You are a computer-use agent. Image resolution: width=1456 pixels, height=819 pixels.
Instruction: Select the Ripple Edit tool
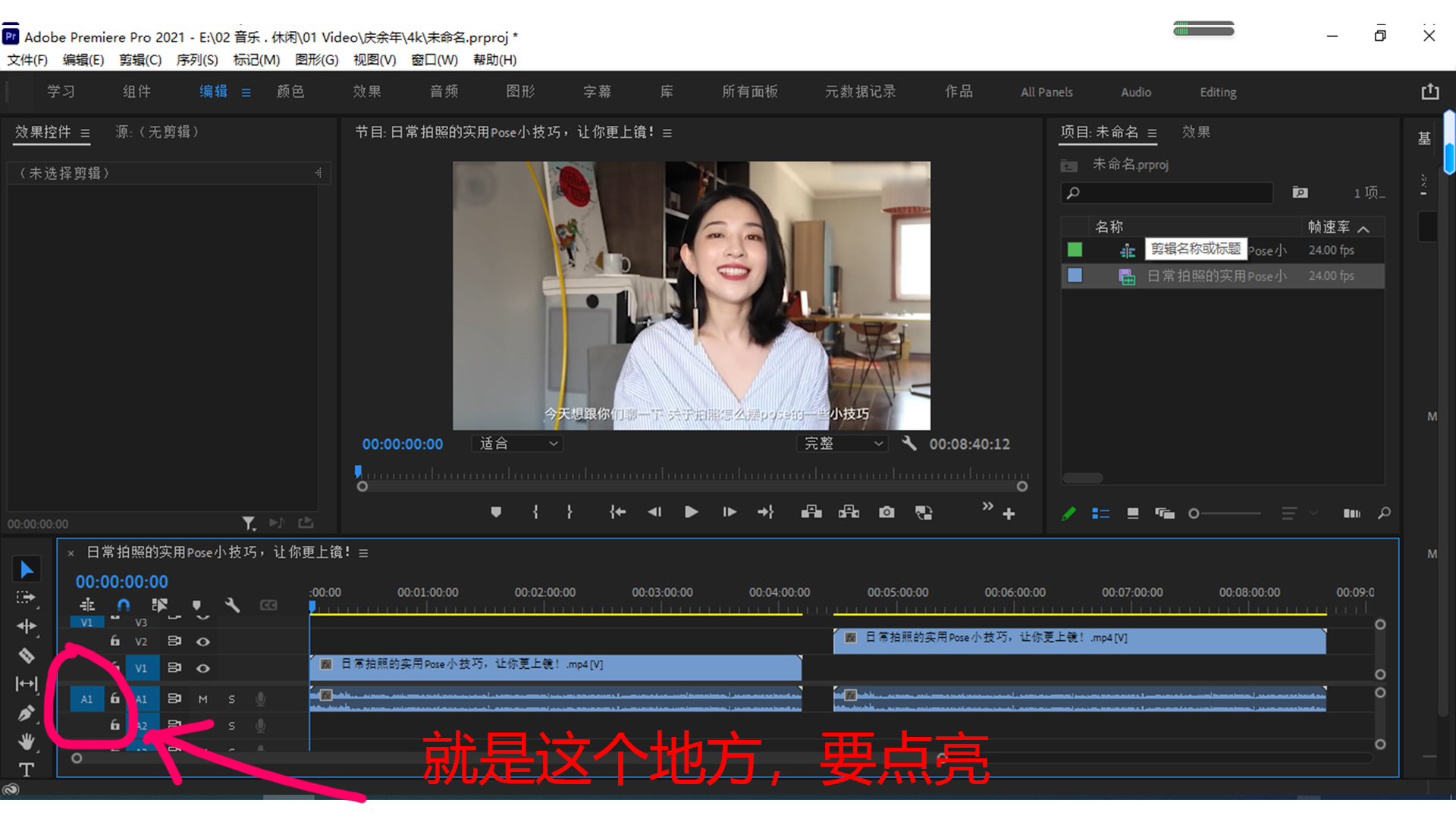click(x=27, y=626)
